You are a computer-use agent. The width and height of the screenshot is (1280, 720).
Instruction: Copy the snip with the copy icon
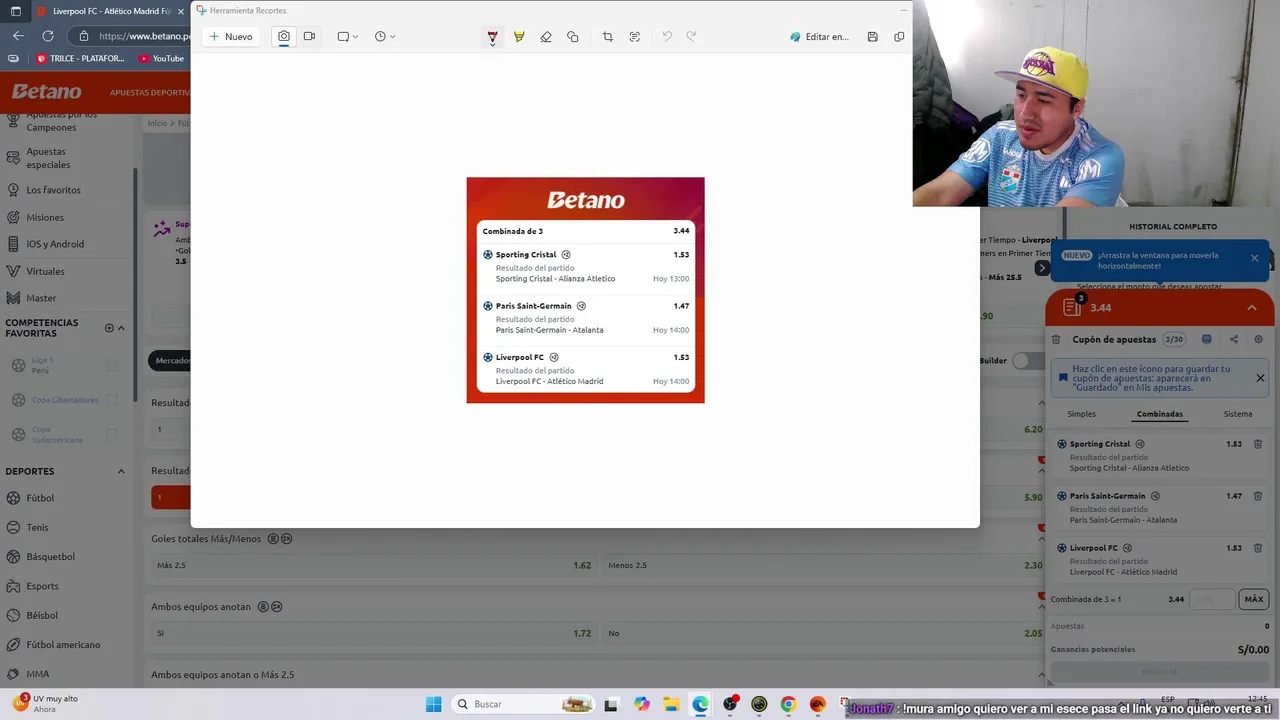tap(899, 37)
